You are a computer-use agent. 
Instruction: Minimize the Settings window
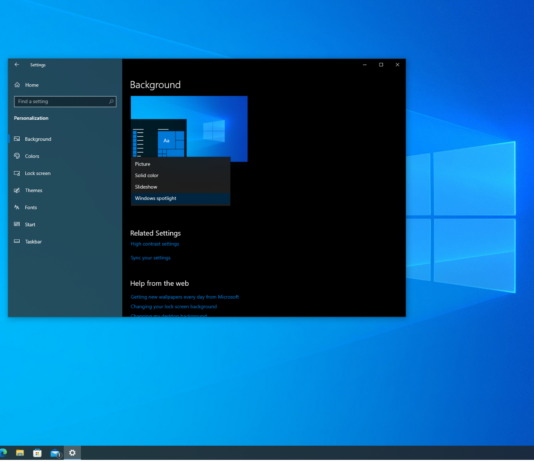point(365,65)
